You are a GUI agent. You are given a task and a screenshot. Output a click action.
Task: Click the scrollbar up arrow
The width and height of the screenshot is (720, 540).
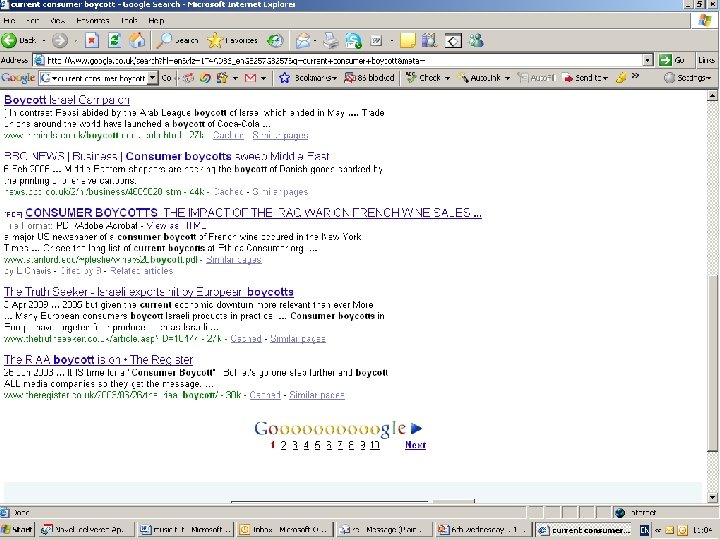[x=712, y=96]
